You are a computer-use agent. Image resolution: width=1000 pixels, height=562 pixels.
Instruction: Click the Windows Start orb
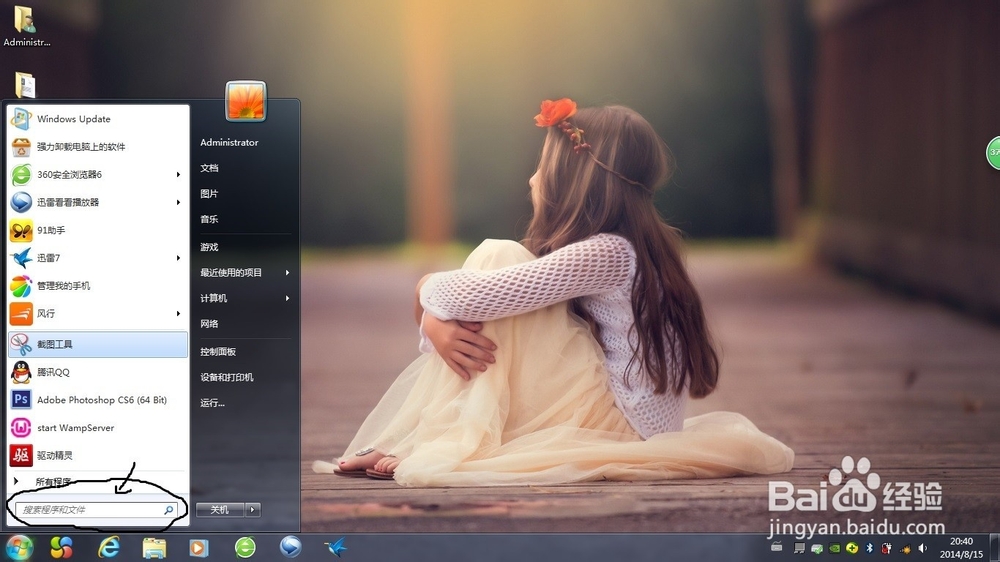[18, 547]
